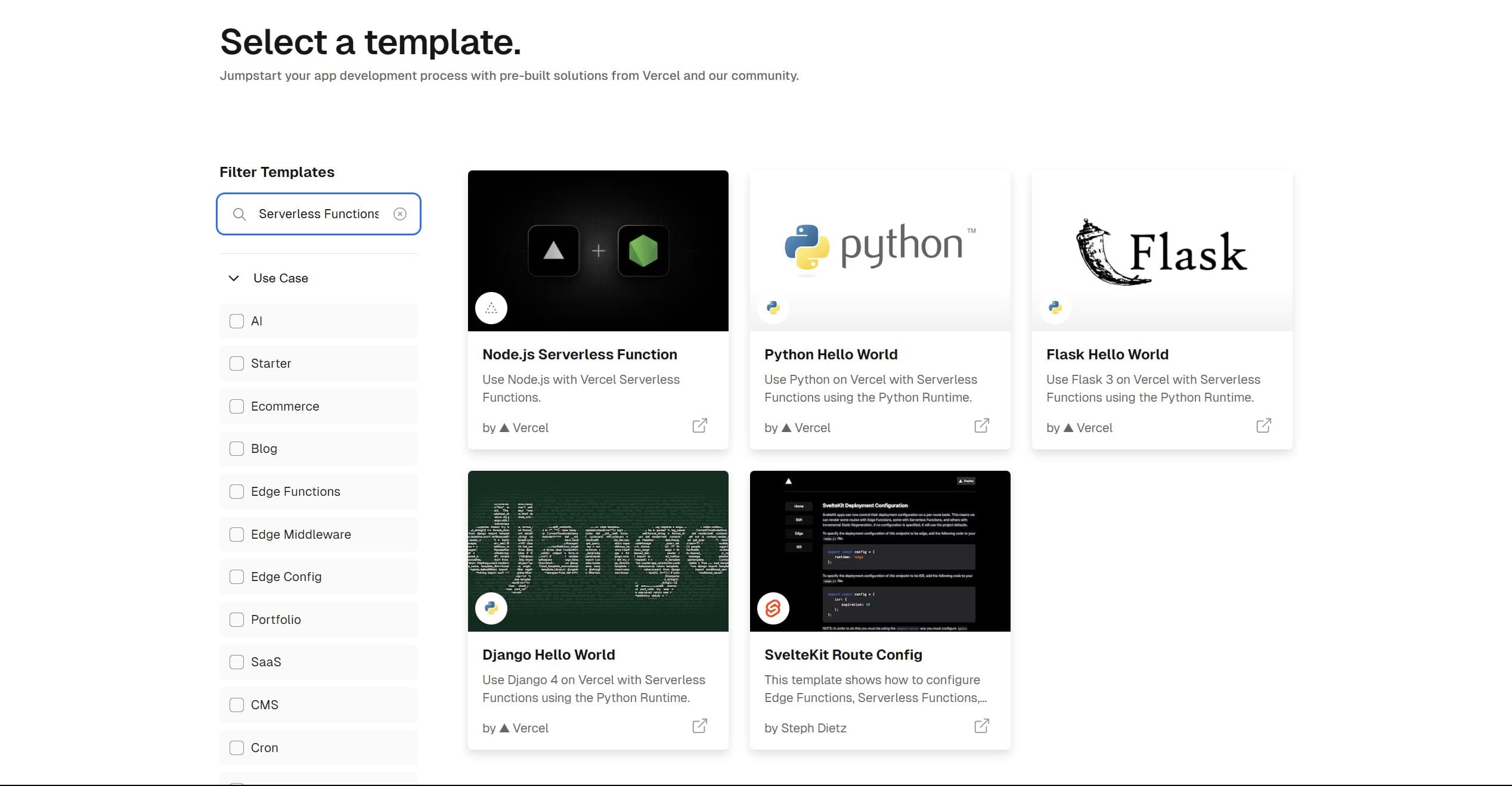This screenshot has height=786, width=1512.
Task: Toggle the AI use case checkbox
Action: 236,320
